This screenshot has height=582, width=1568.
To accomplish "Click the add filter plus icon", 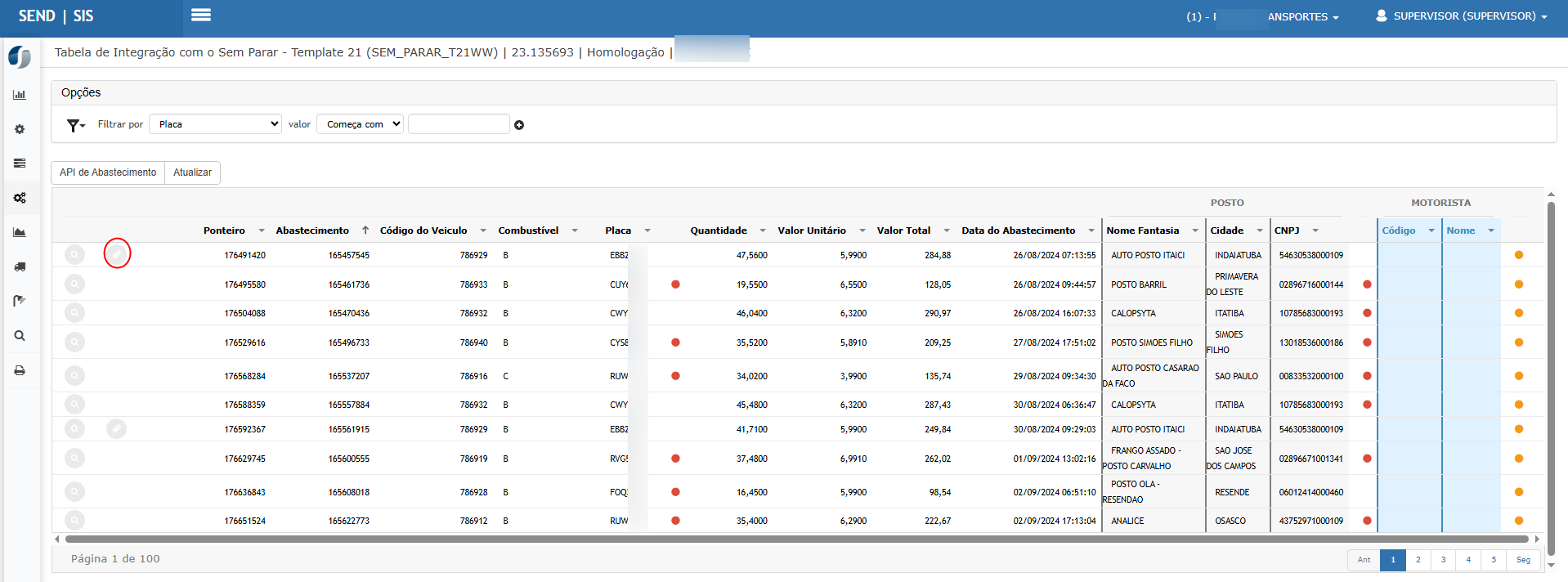I will (x=519, y=125).
